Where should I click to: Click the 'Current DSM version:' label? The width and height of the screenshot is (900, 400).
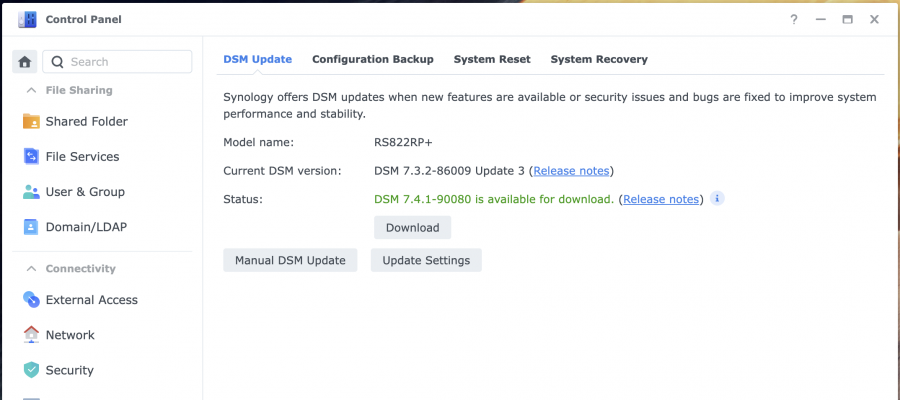[282, 171]
